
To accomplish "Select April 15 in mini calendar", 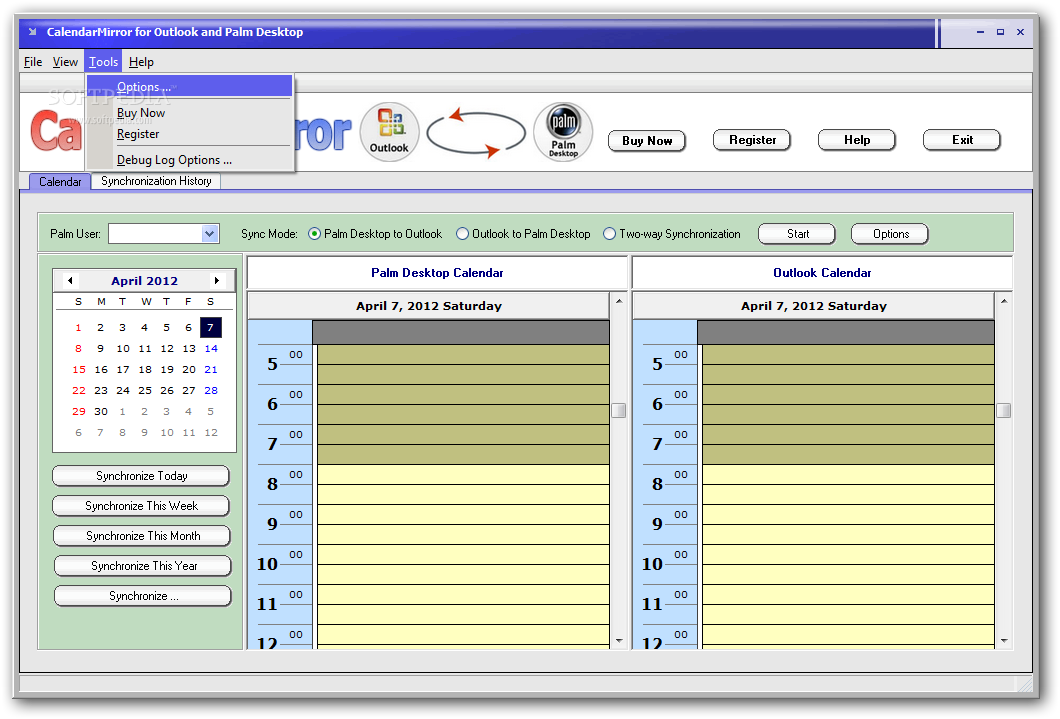I will tap(78, 370).
